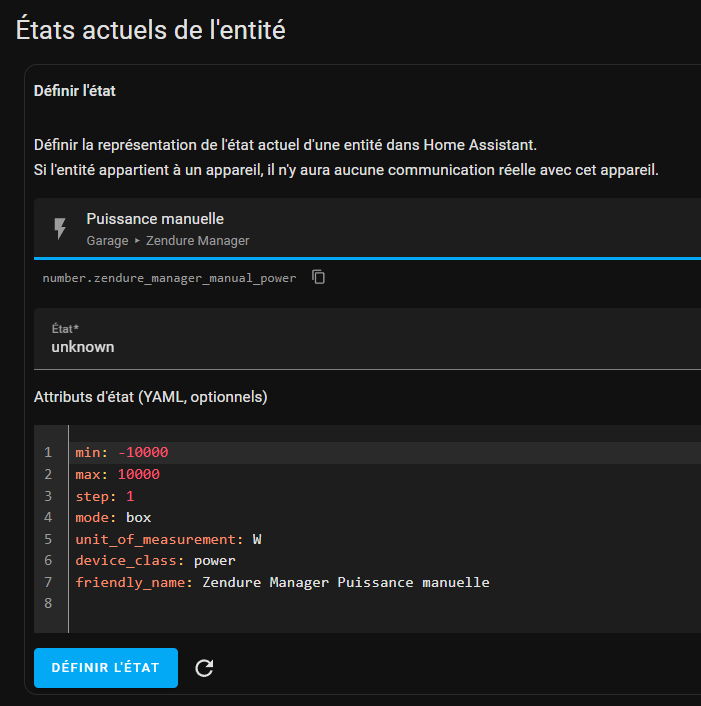This screenshot has width=701, height=706.
Task: Click empty line 8 in the YAML editor
Action: [x=385, y=603]
